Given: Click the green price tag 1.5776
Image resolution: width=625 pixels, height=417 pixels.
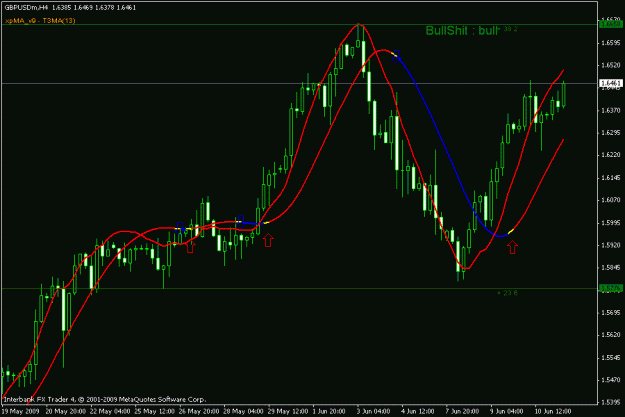Looking at the screenshot, I should (x=611, y=288).
